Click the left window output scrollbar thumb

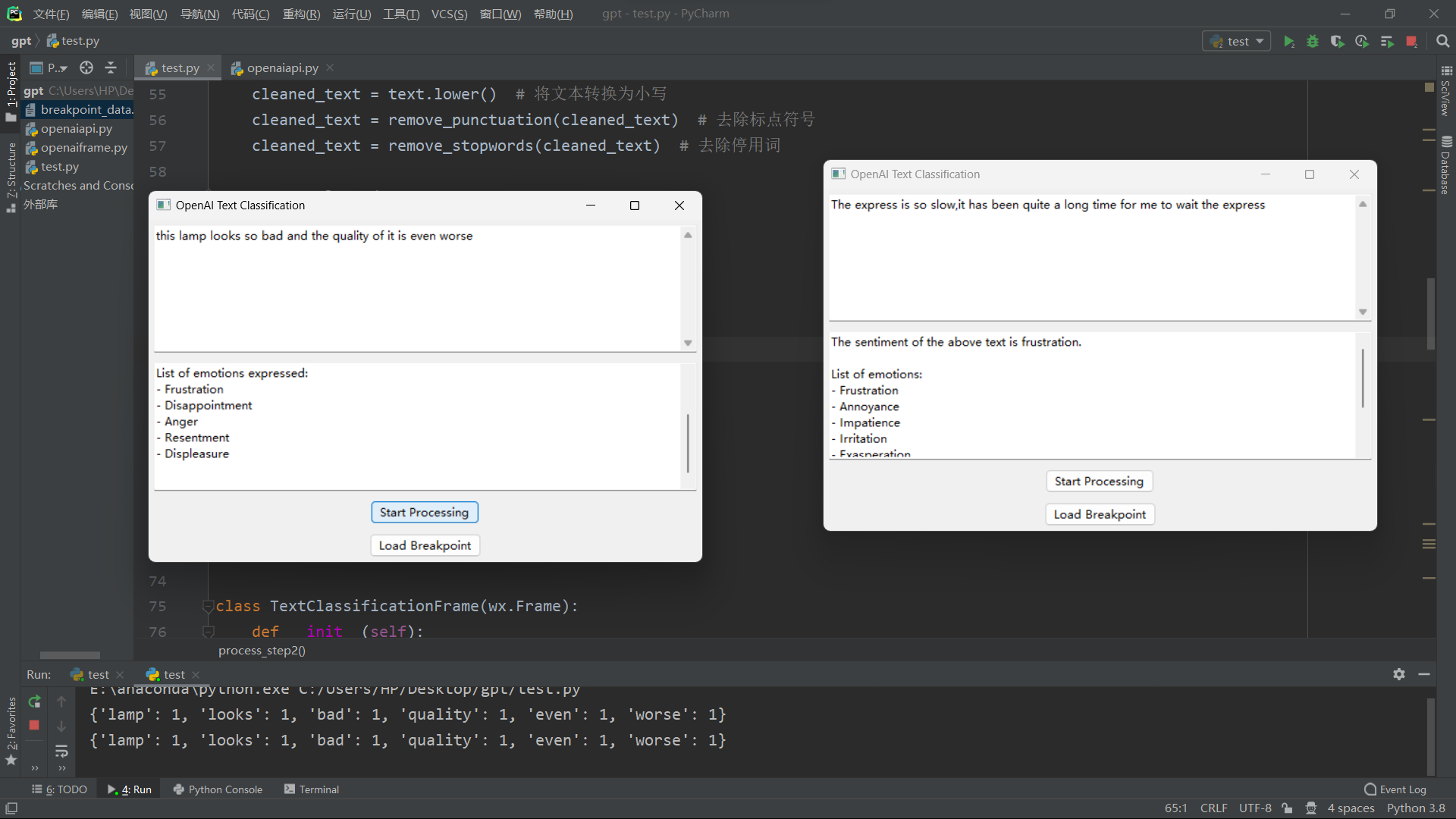click(688, 443)
